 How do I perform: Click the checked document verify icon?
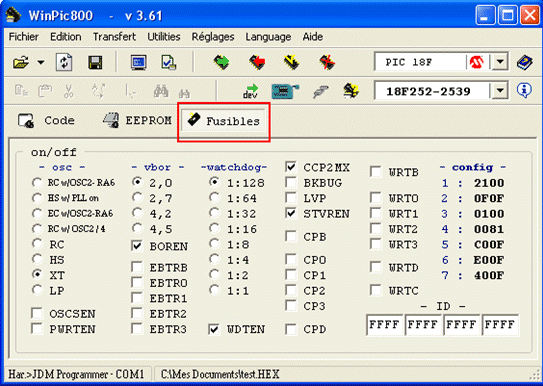[x=169, y=63]
